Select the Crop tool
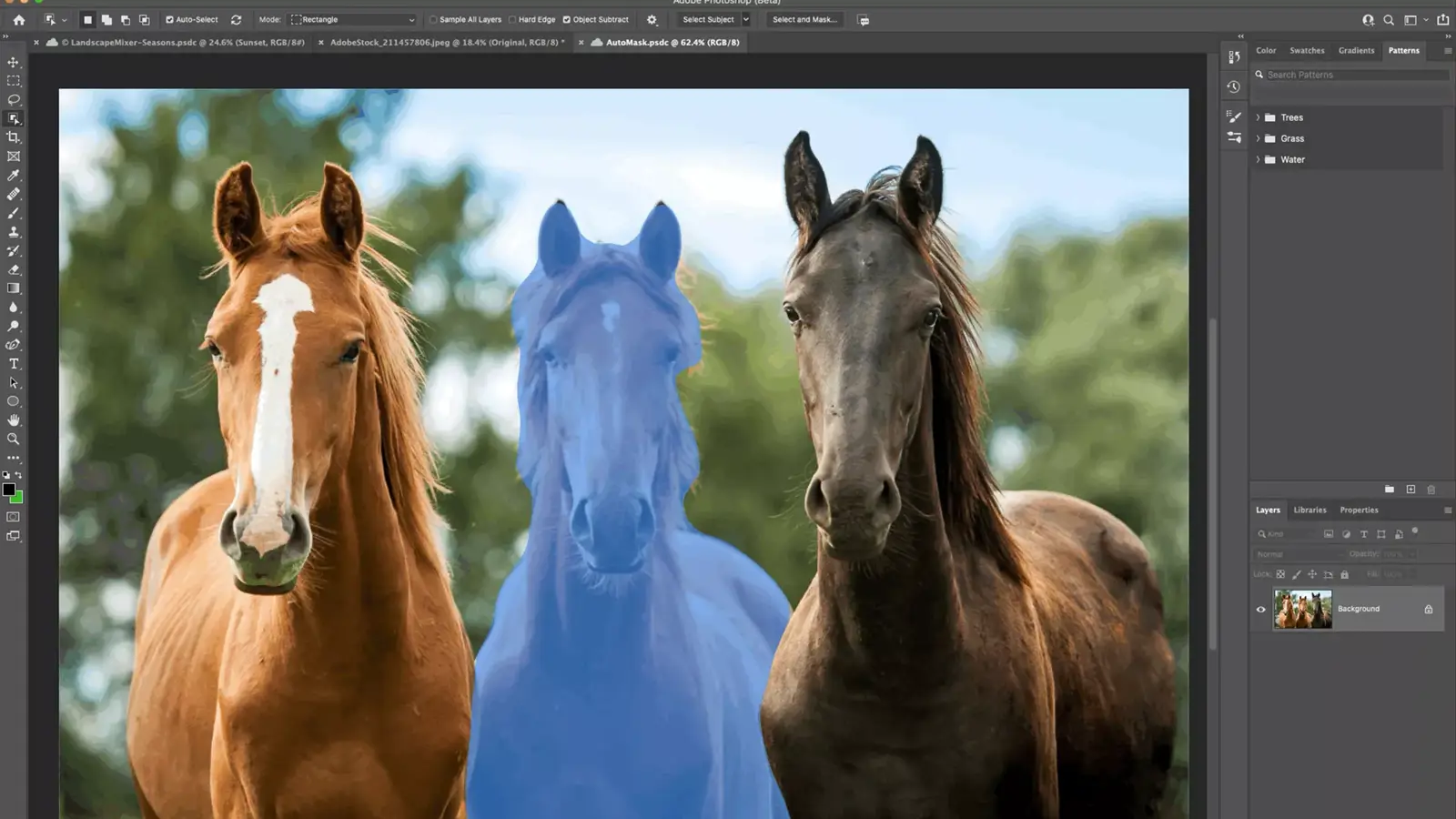The height and width of the screenshot is (819, 1456). tap(14, 137)
